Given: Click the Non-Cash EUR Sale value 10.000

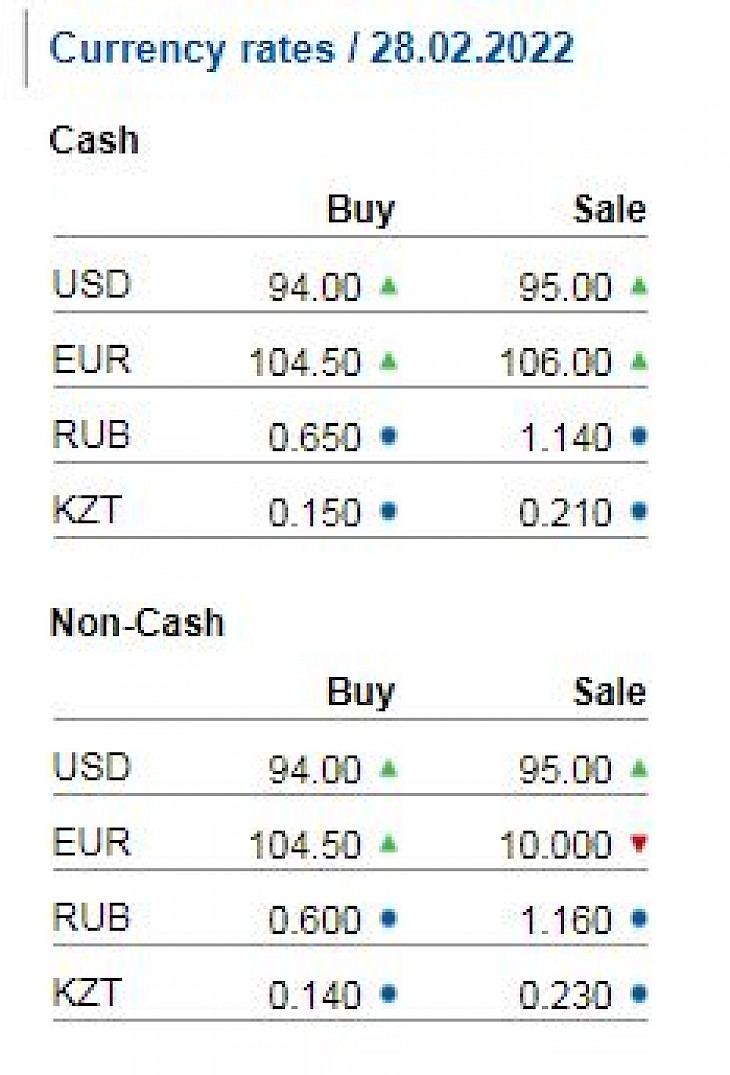Looking at the screenshot, I should (x=556, y=845).
